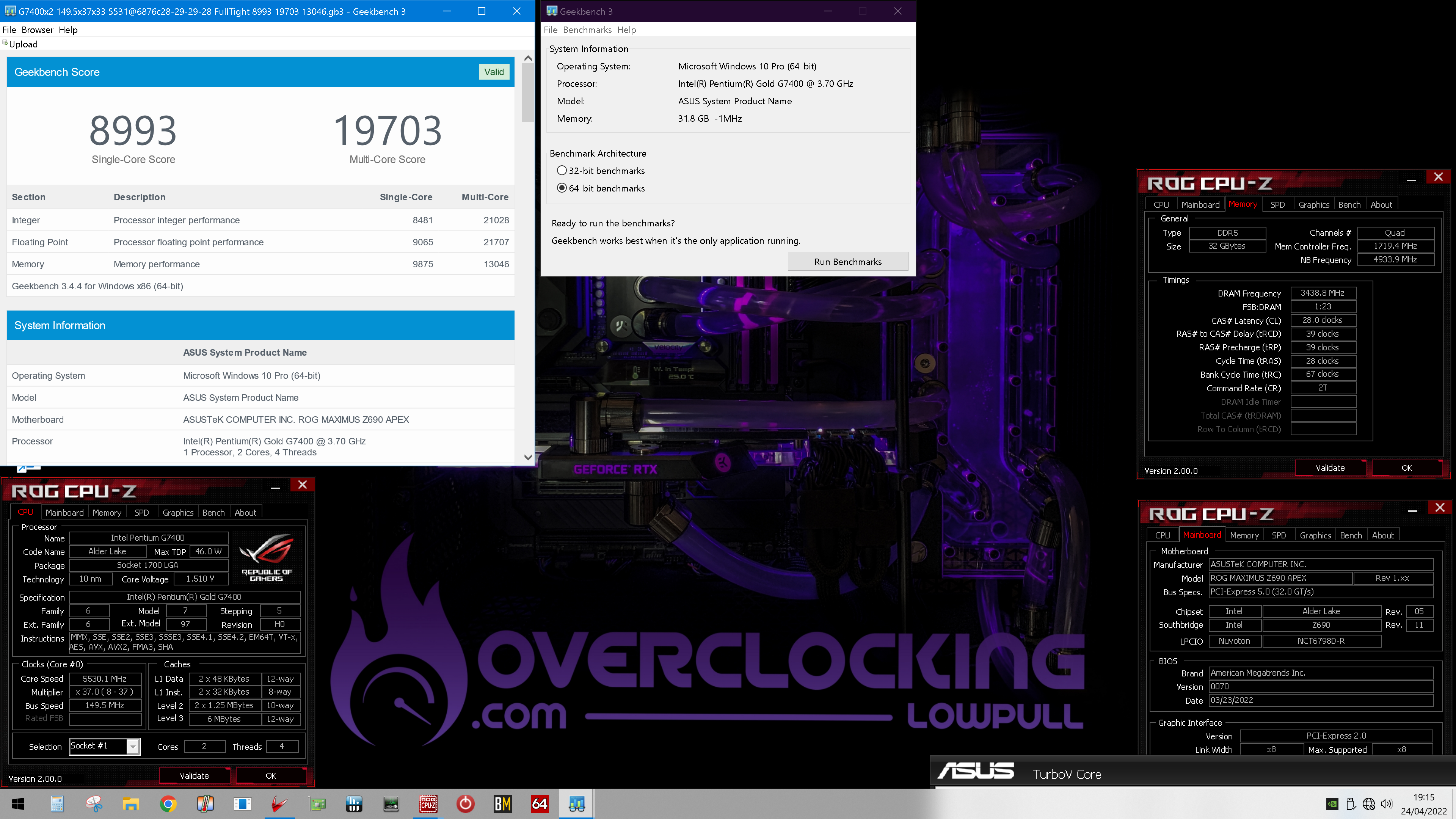The height and width of the screenshot is (819, 1456).
Task: Switch to SPD tab in CPU tab CPU-Z window
Action: (141, 513)
